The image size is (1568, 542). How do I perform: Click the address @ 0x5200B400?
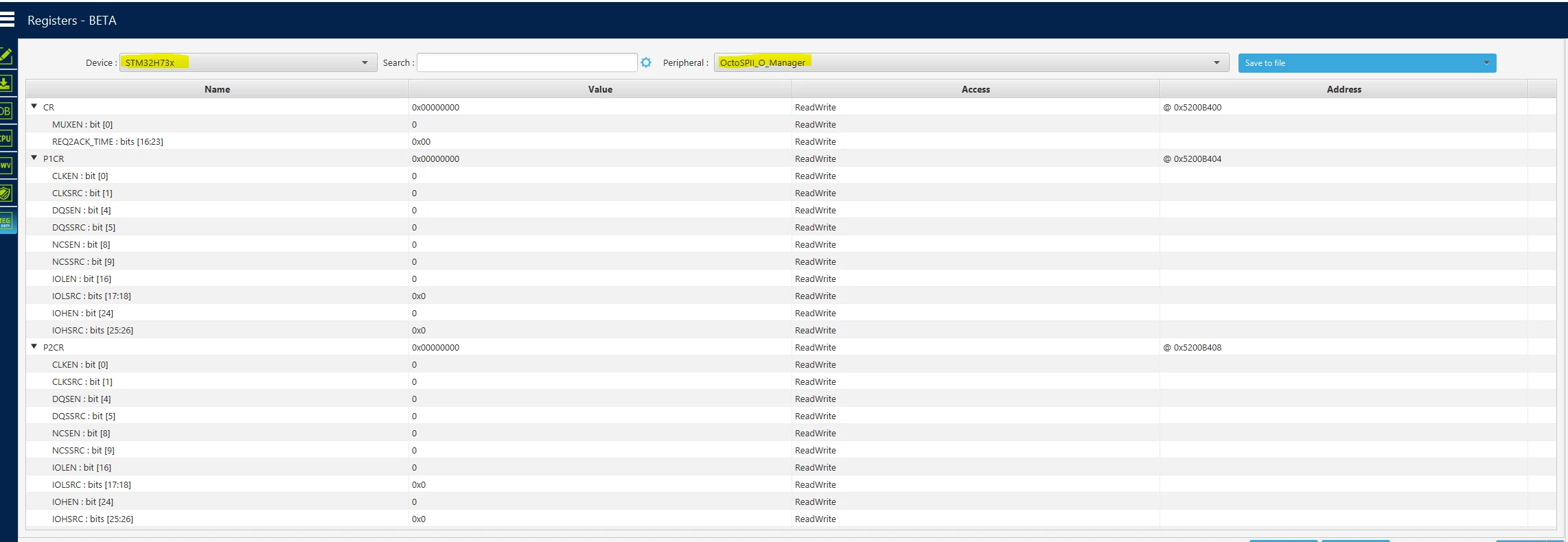(1192, 108)
